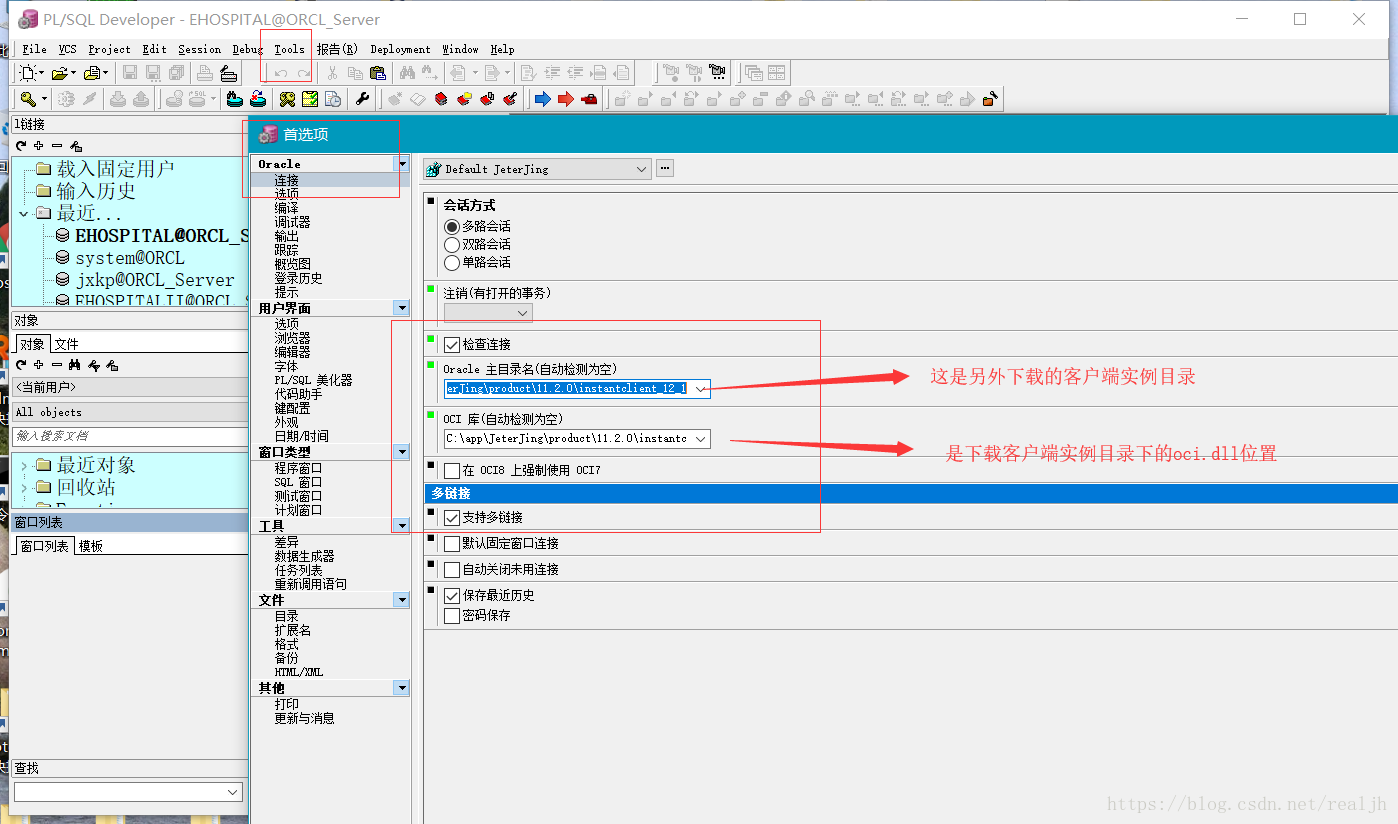Open Oracle 主目录名 path dropdown arrow

[x=700, y=389]
